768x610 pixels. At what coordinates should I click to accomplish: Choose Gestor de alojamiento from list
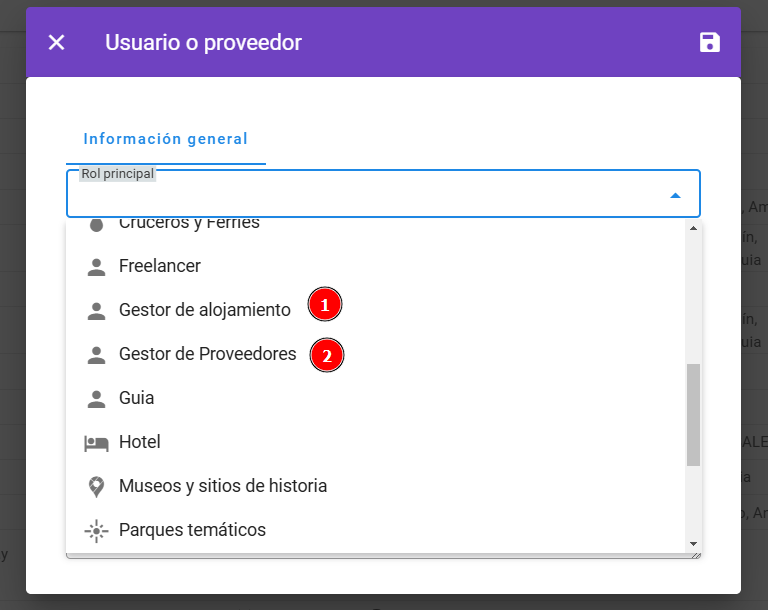click(x=376, y=310)
